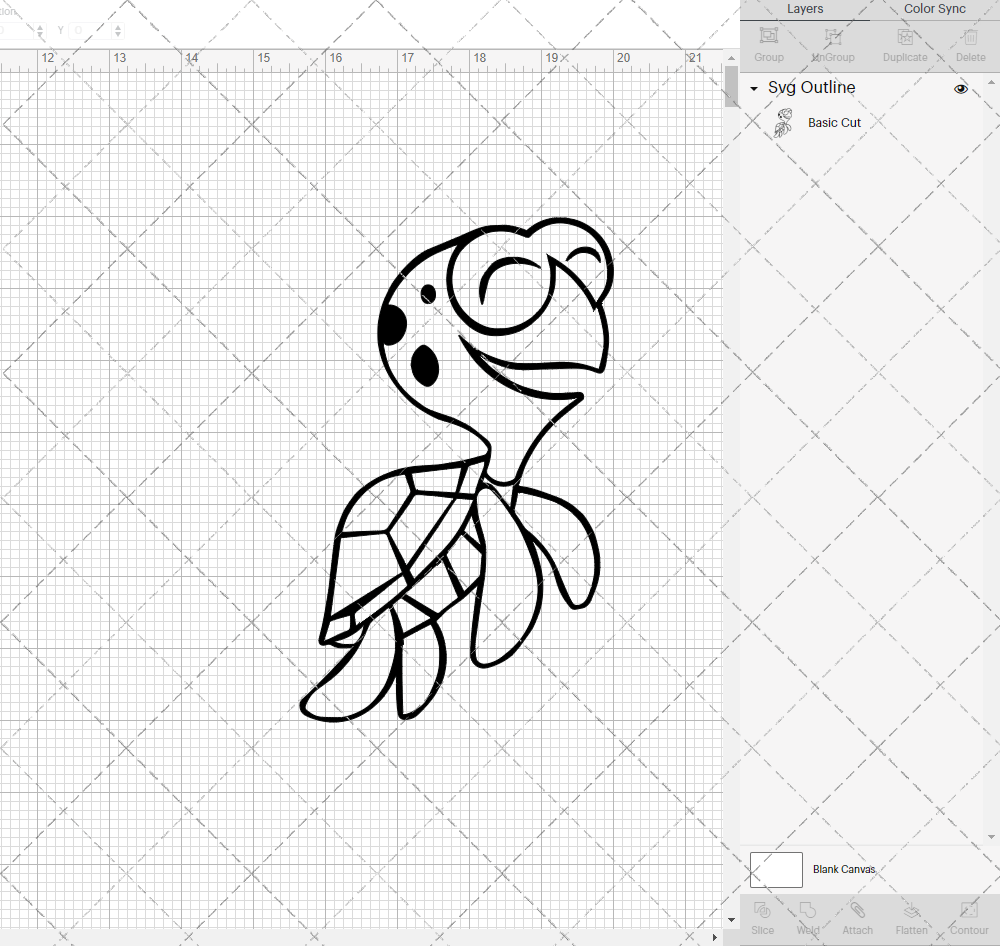The width and height of the screenshot is (1000, 946).
Task: Click the Blank Canvas label
Action: click(844, 869)
